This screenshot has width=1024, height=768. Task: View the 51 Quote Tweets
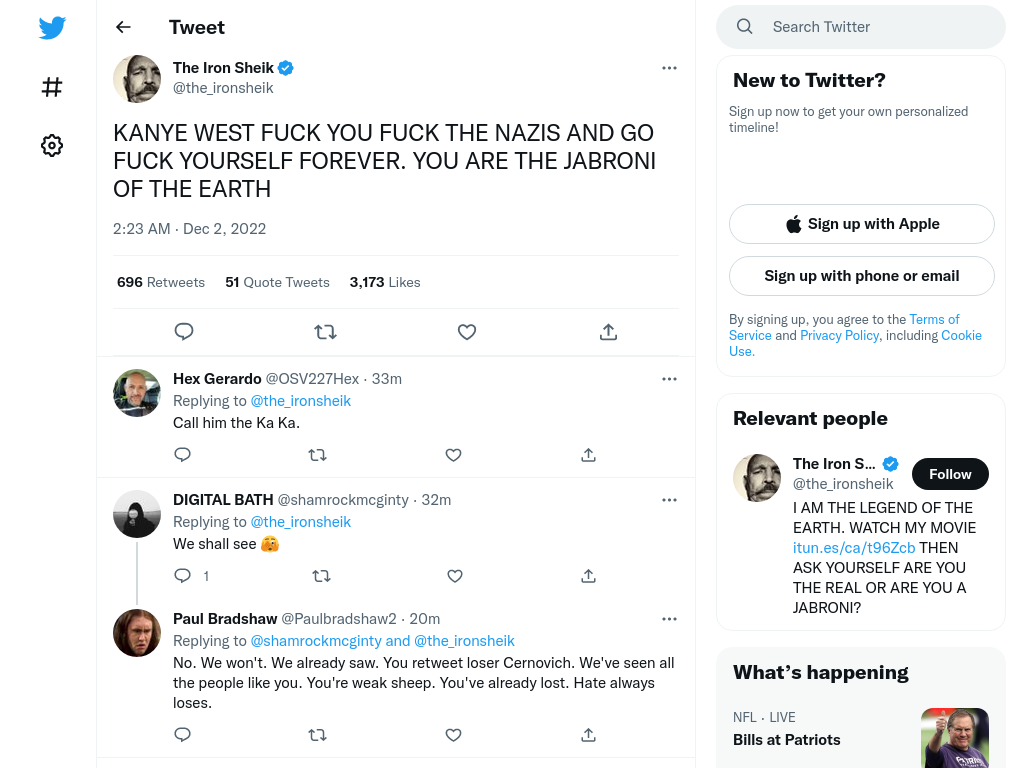click(x=277, y=282)
